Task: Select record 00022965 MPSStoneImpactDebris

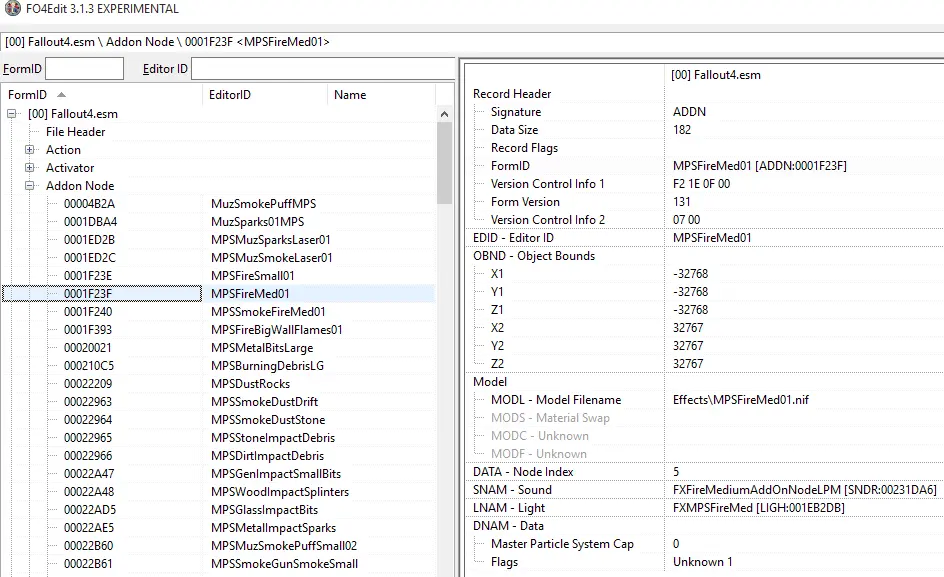Action: tap(219, 438)
